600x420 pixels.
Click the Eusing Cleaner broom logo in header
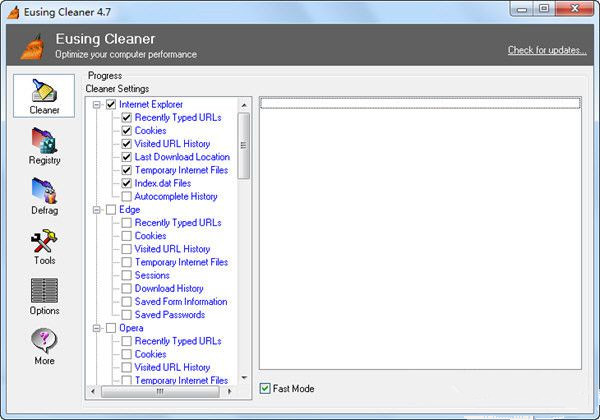(x=32, y=47)
